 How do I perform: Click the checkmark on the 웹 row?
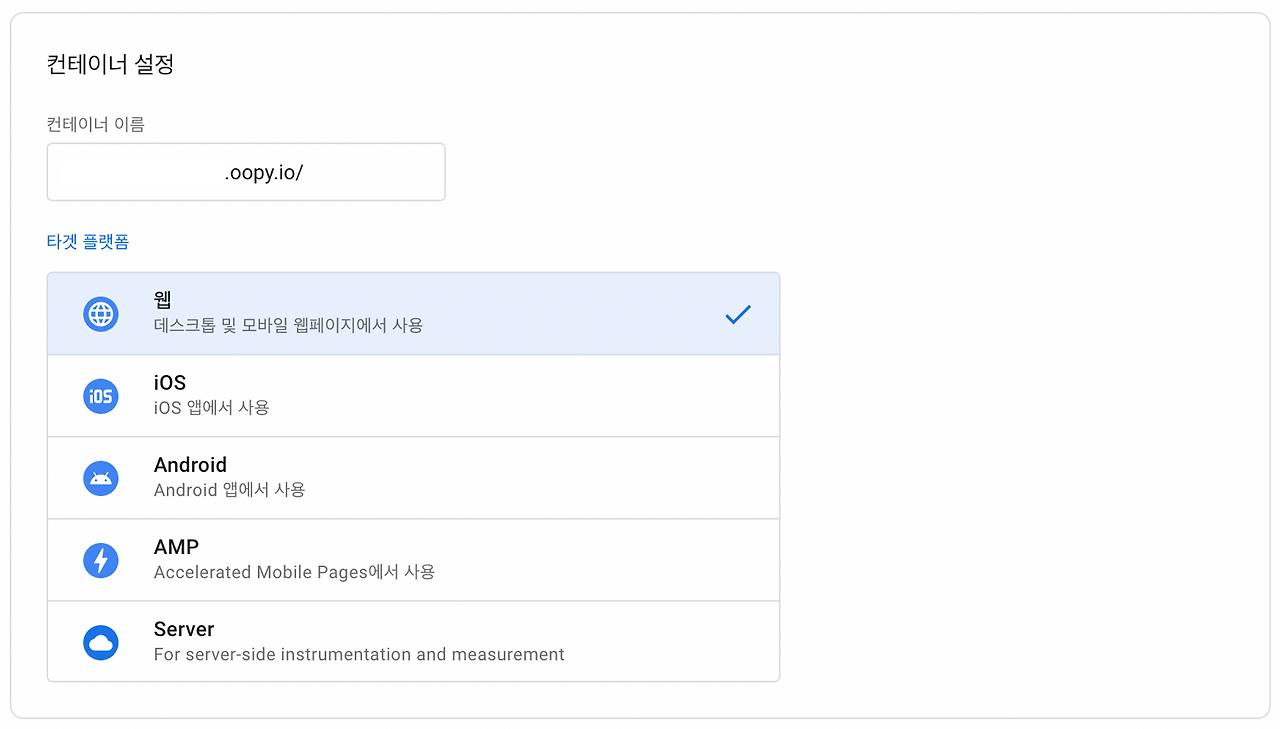pyautogui.click(x=738, y=315)
